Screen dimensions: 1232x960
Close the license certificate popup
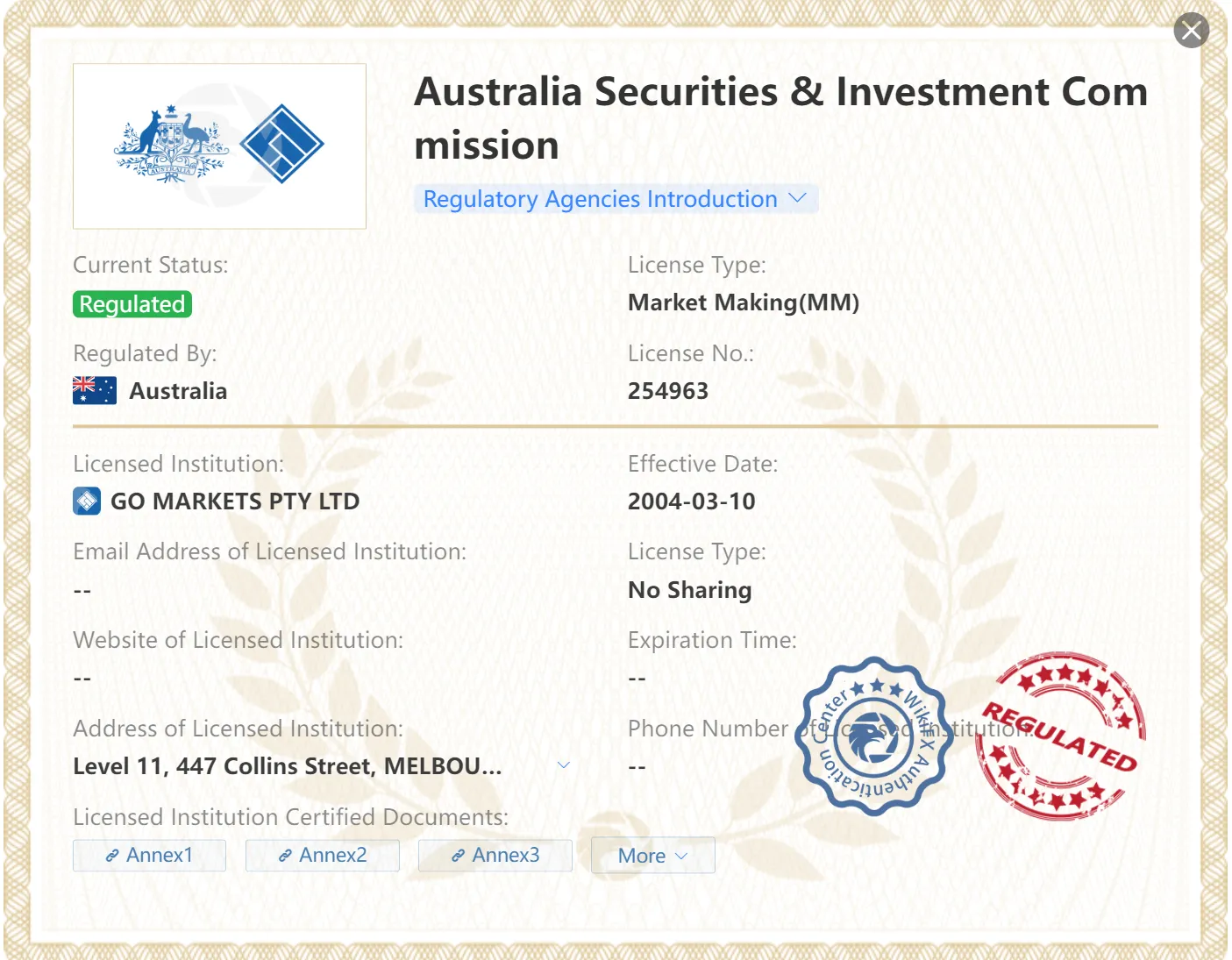(x=1191, y=31)
